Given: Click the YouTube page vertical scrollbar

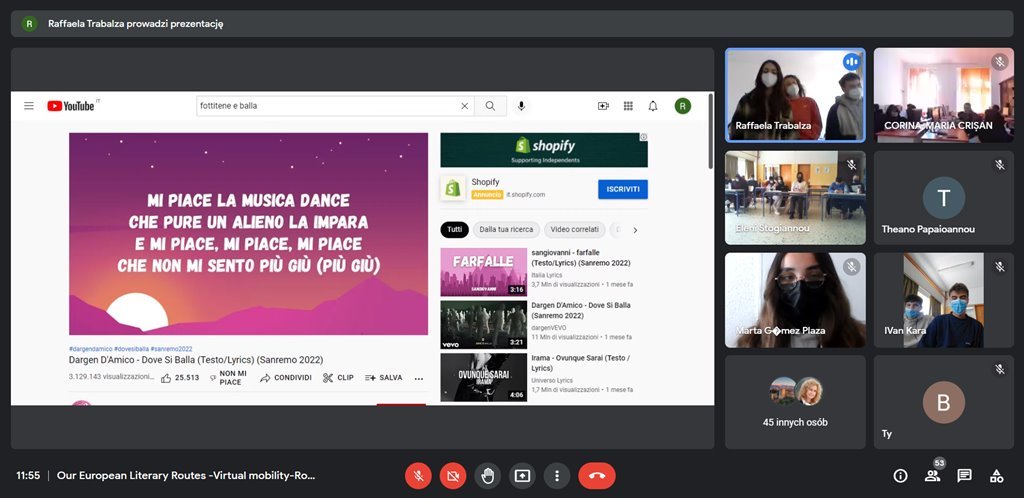Looking at the screenshot, I should (711, 131).
